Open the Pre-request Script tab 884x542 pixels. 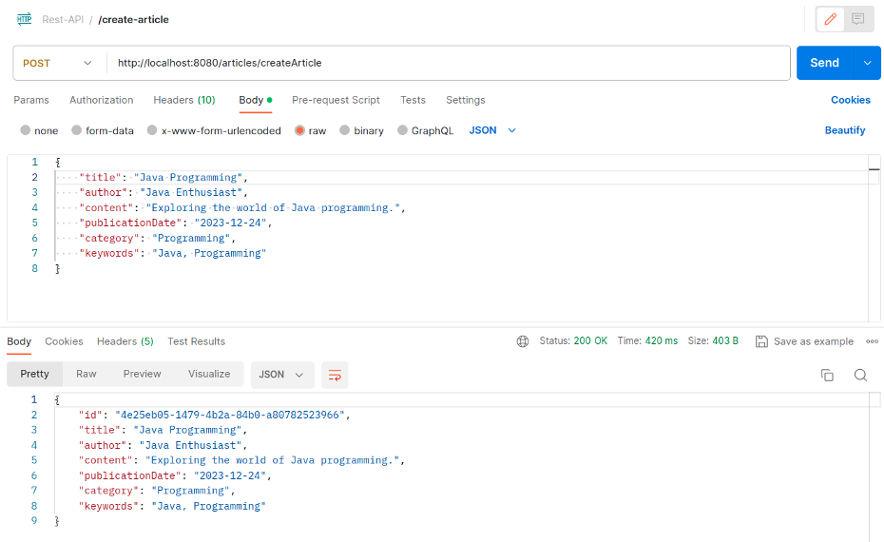335,100
